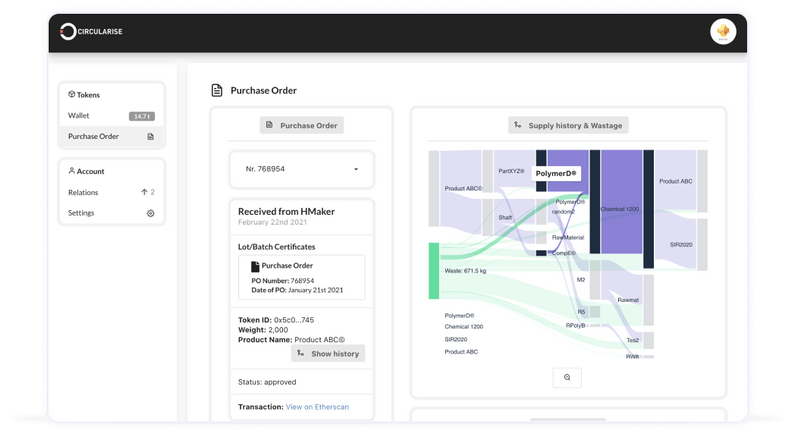Viewport: 800px width, 442px height.
Task: Click the green Waste bar in the diagram
Action: point(434,271)
